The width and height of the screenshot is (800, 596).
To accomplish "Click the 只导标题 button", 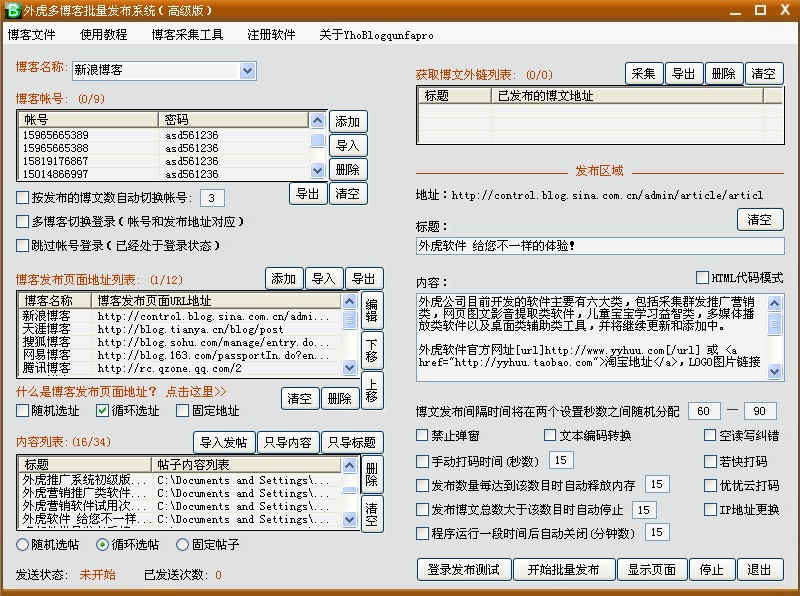I will click(352, 442).
